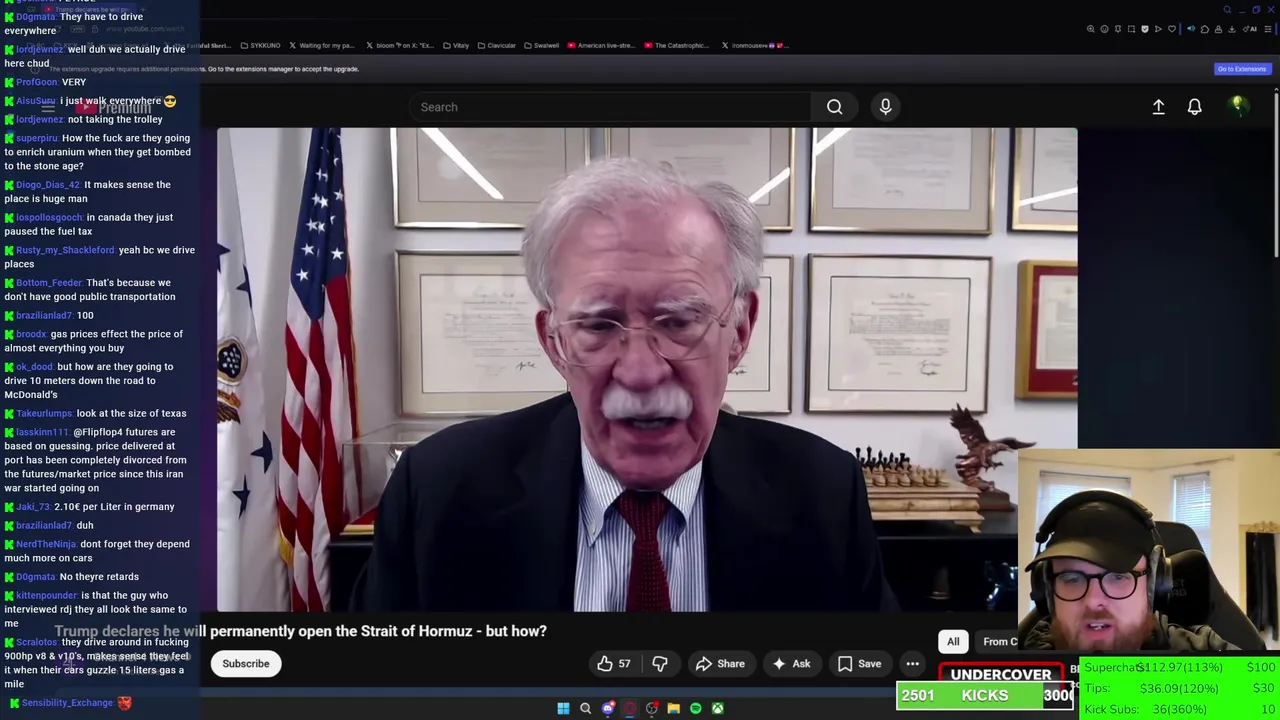Focus the YouTube Search input field

(x=611, y=107)
